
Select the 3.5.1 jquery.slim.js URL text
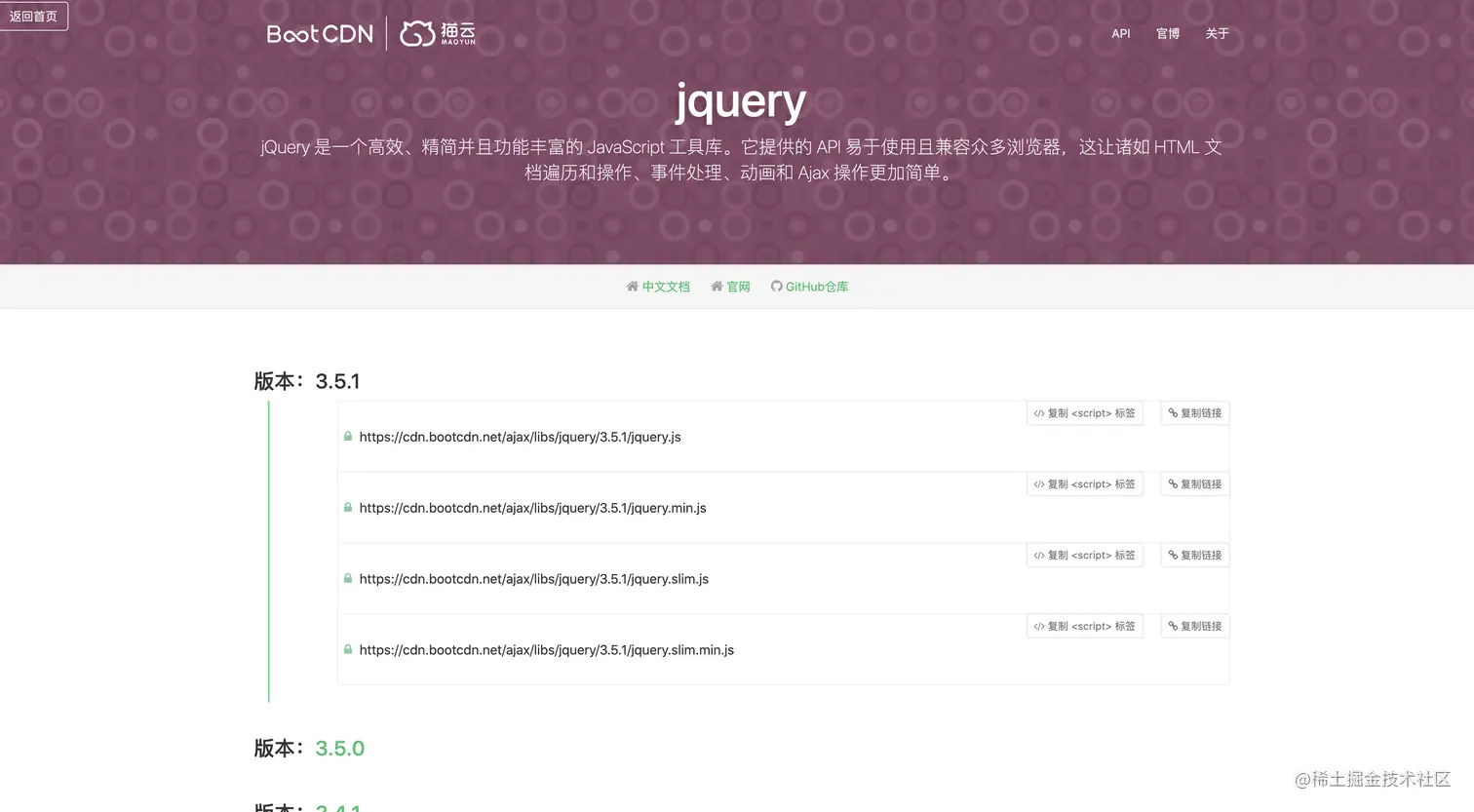[x=533, y=579]
